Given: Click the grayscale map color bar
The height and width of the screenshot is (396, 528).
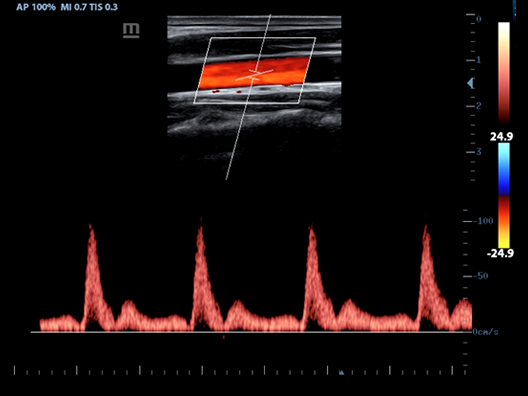Looking at the screenshot, I should [x=504, y=72].
